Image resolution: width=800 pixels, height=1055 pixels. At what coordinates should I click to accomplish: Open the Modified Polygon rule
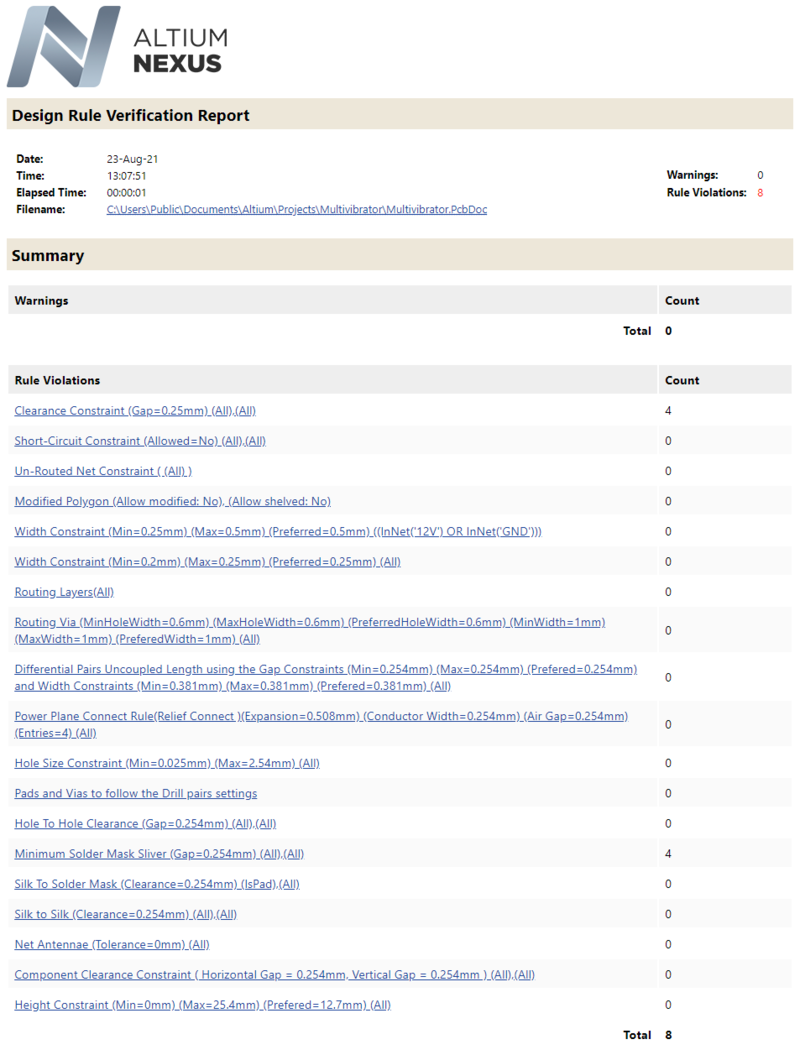point(172,501)
